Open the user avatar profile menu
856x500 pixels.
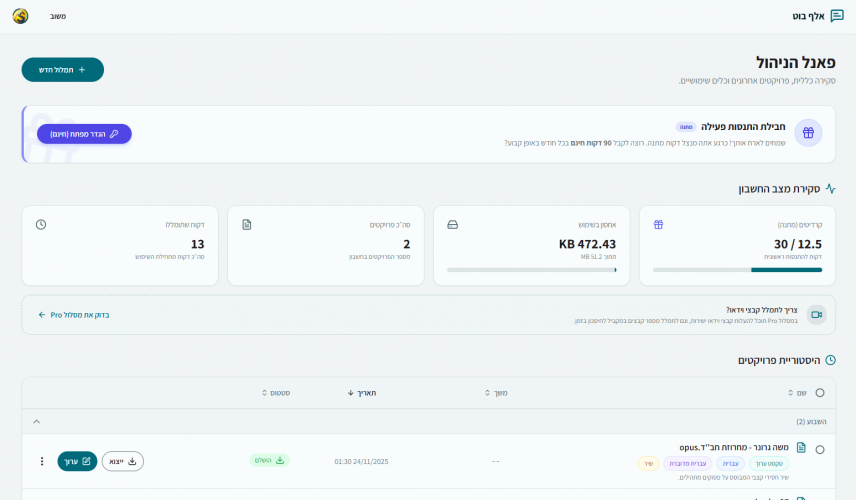[x=20, y=16]
